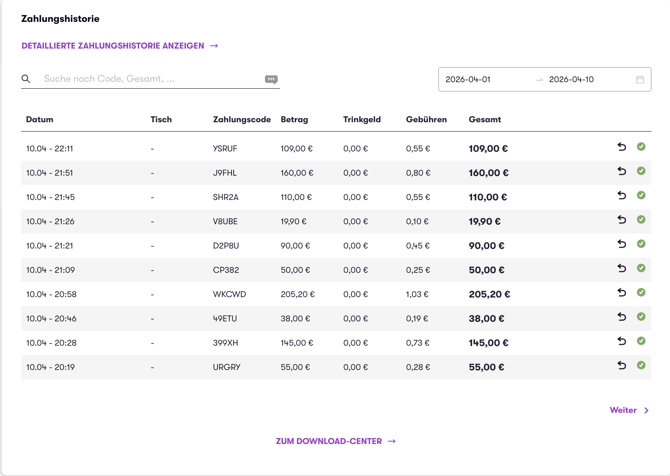Click refund arrow for 399XH payment
The image size is (670, 476).
click(x=622, y=341)
